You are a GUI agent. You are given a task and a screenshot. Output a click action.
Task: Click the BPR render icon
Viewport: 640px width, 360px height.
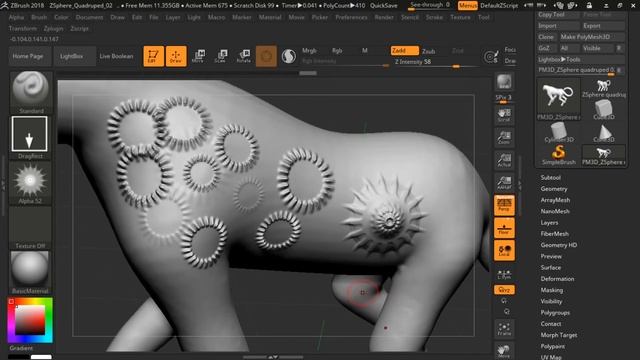504,82
